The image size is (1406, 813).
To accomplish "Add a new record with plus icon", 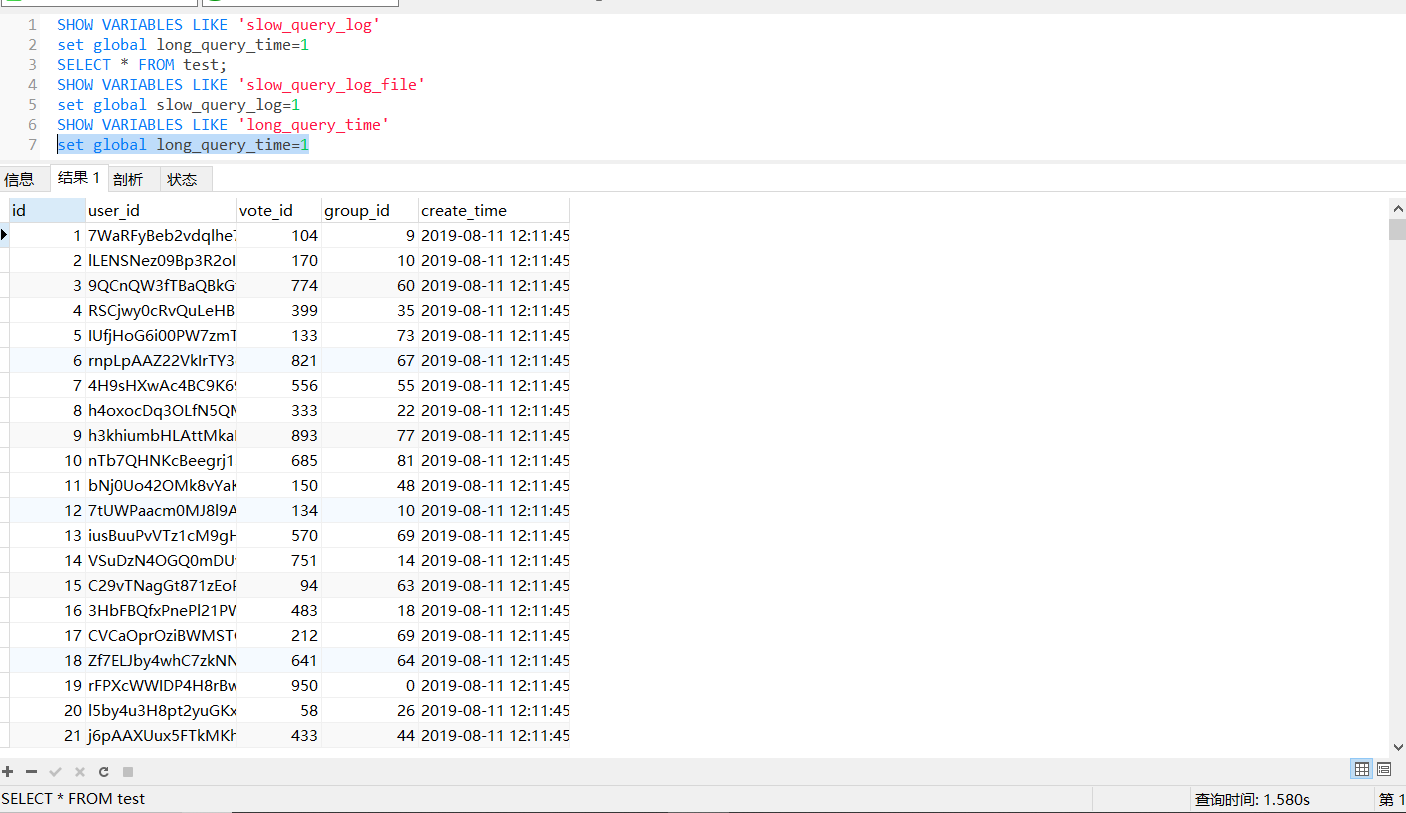I will pyautogui.click(x=8, y=772).
